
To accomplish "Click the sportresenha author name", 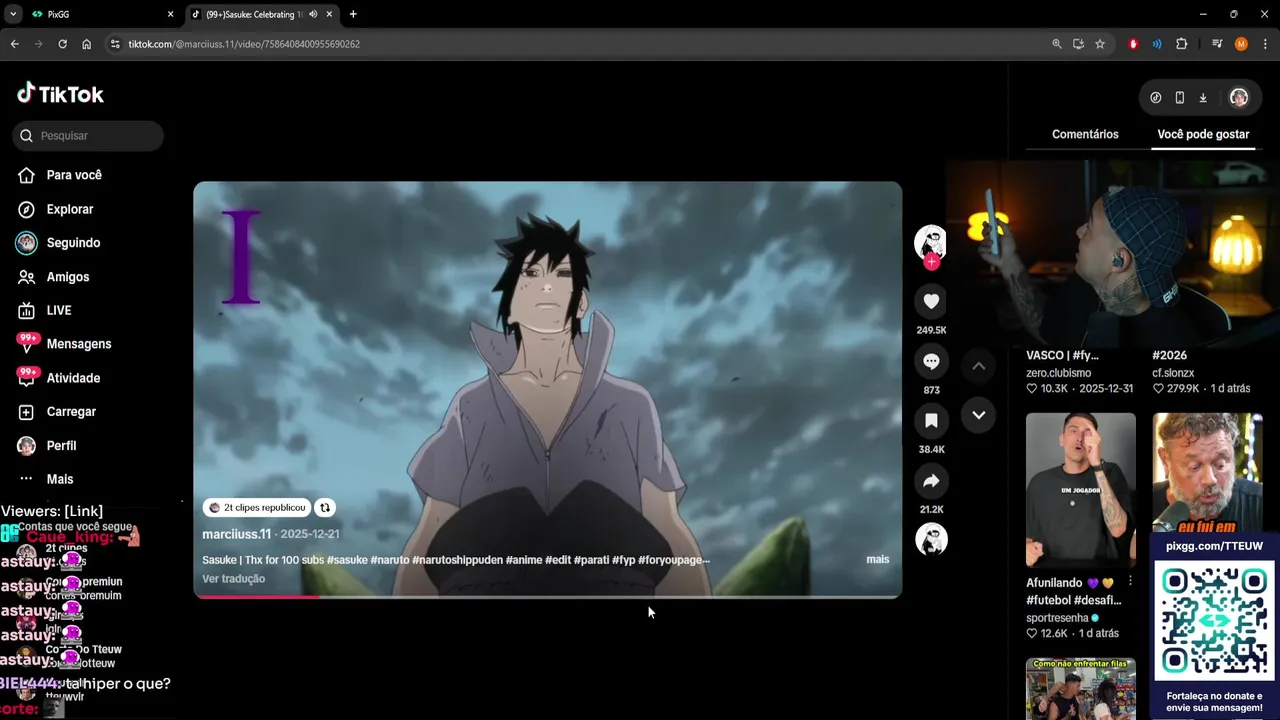I will (x=1057, y=618).
